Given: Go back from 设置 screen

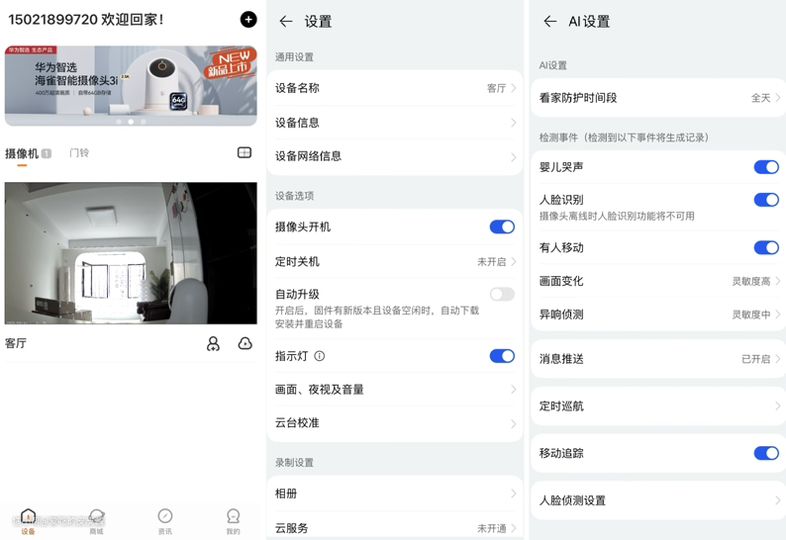Looking at the screenshot, I should [x=286, y=21].
